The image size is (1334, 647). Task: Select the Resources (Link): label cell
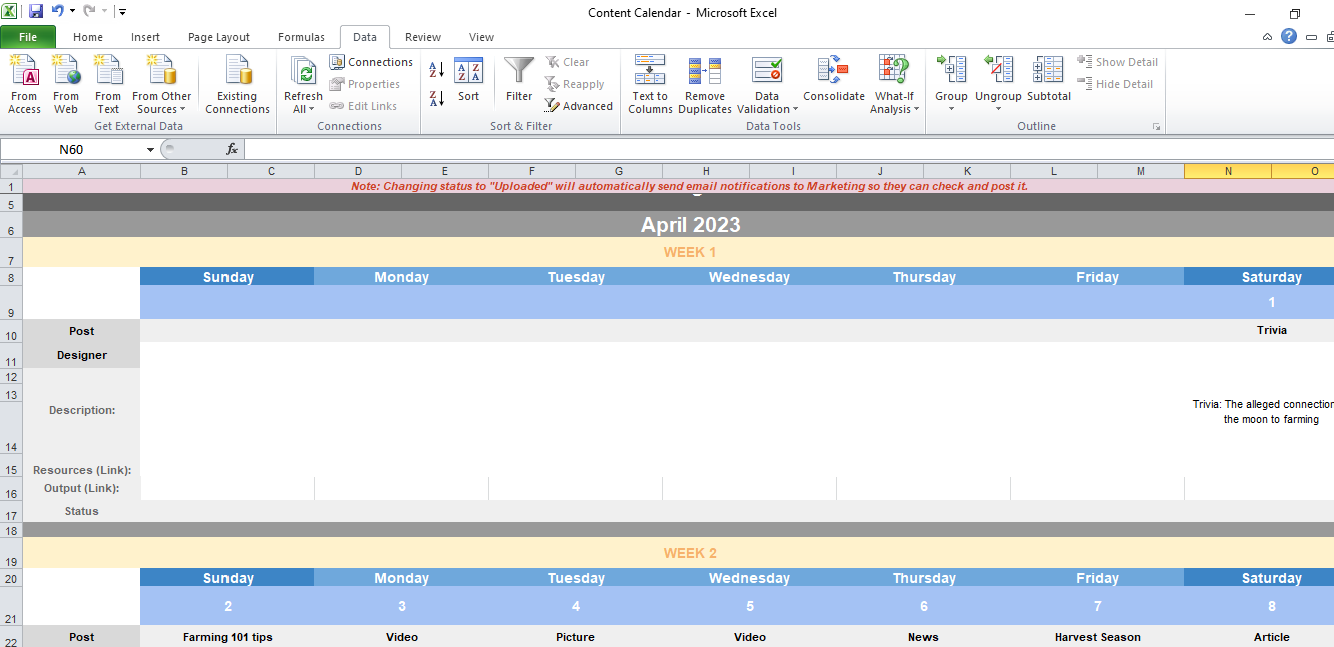click(81, 470)
